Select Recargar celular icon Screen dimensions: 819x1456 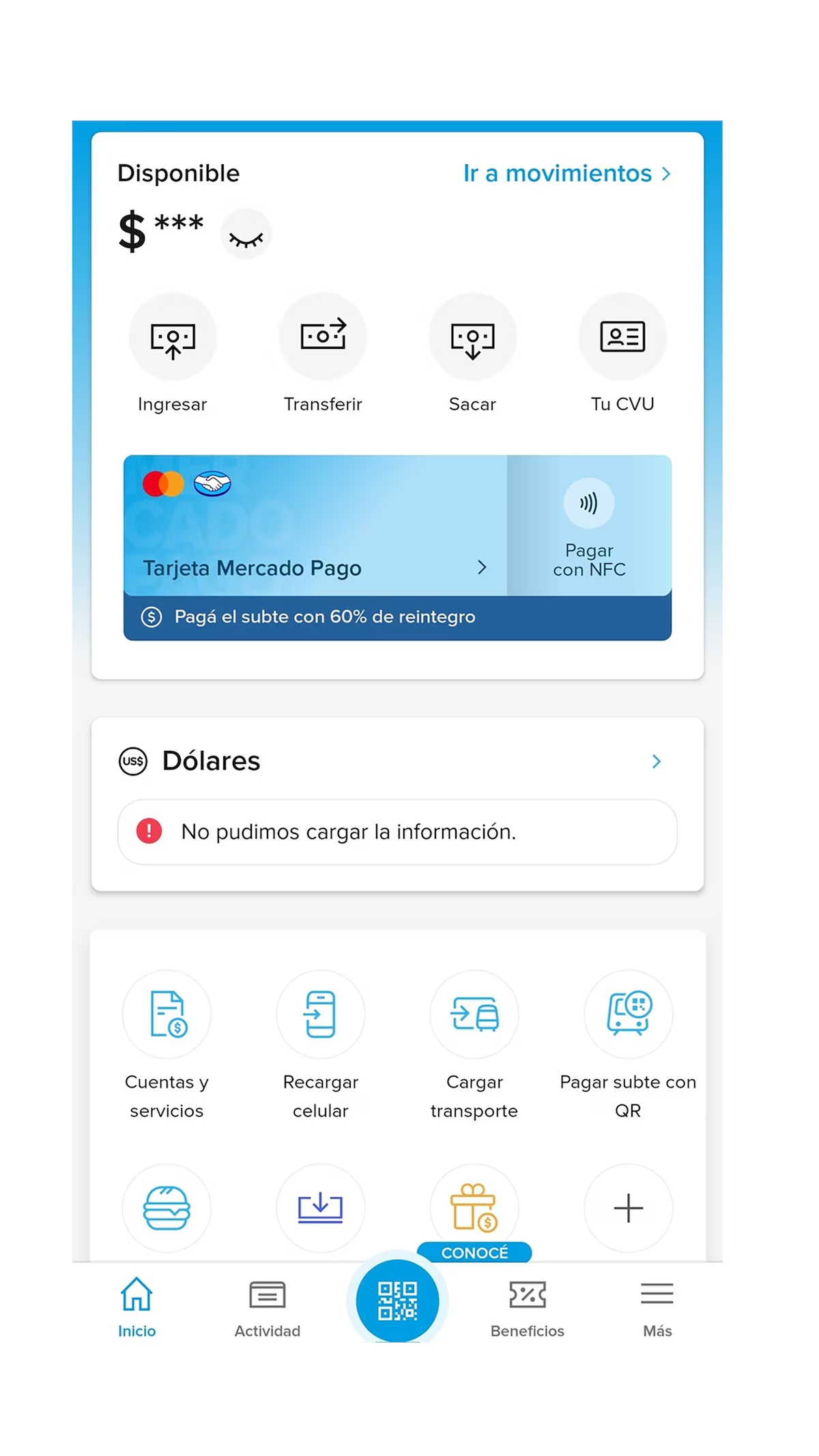click(321, 1014)
